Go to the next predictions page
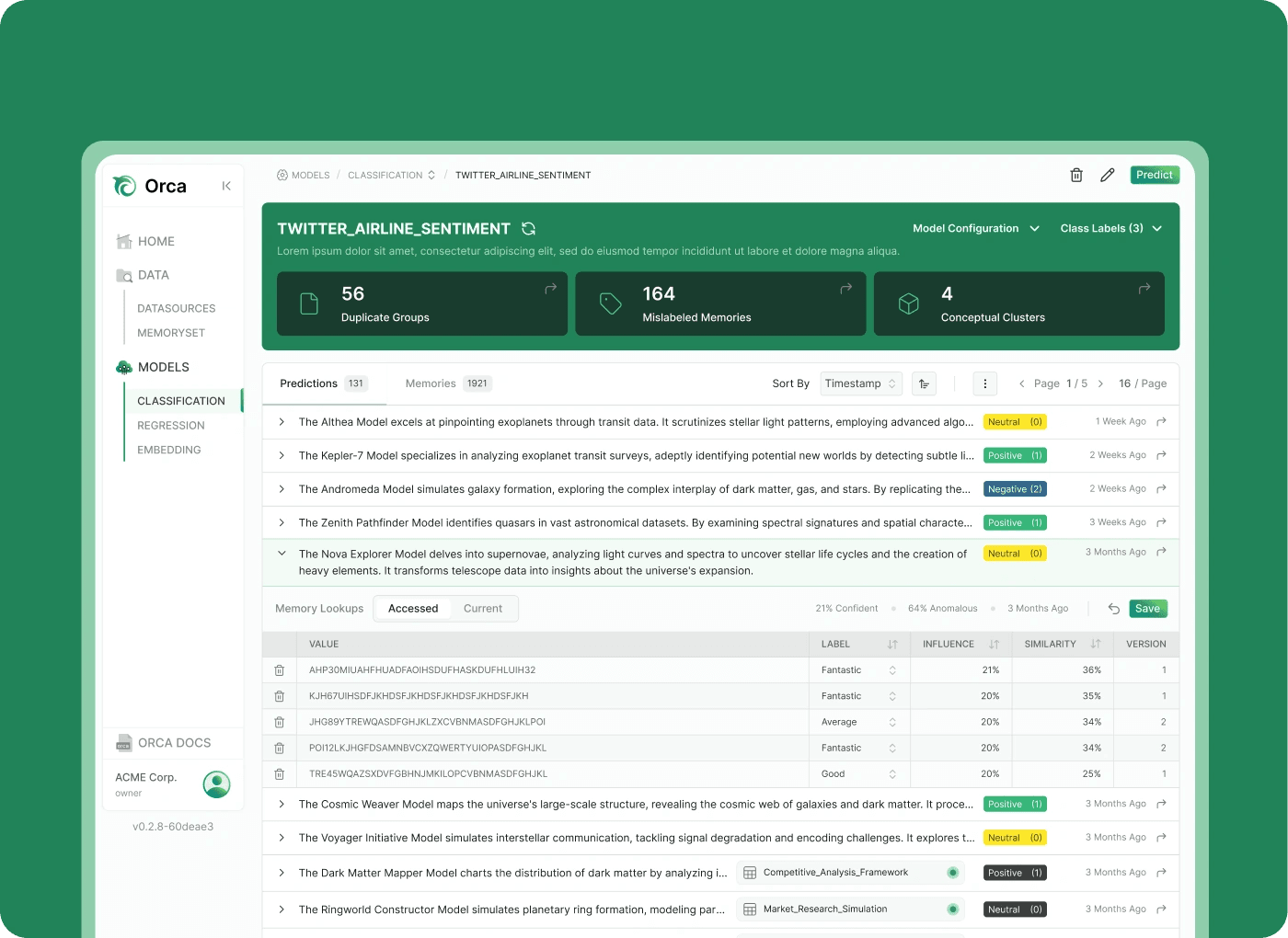 pos(1100,383)
